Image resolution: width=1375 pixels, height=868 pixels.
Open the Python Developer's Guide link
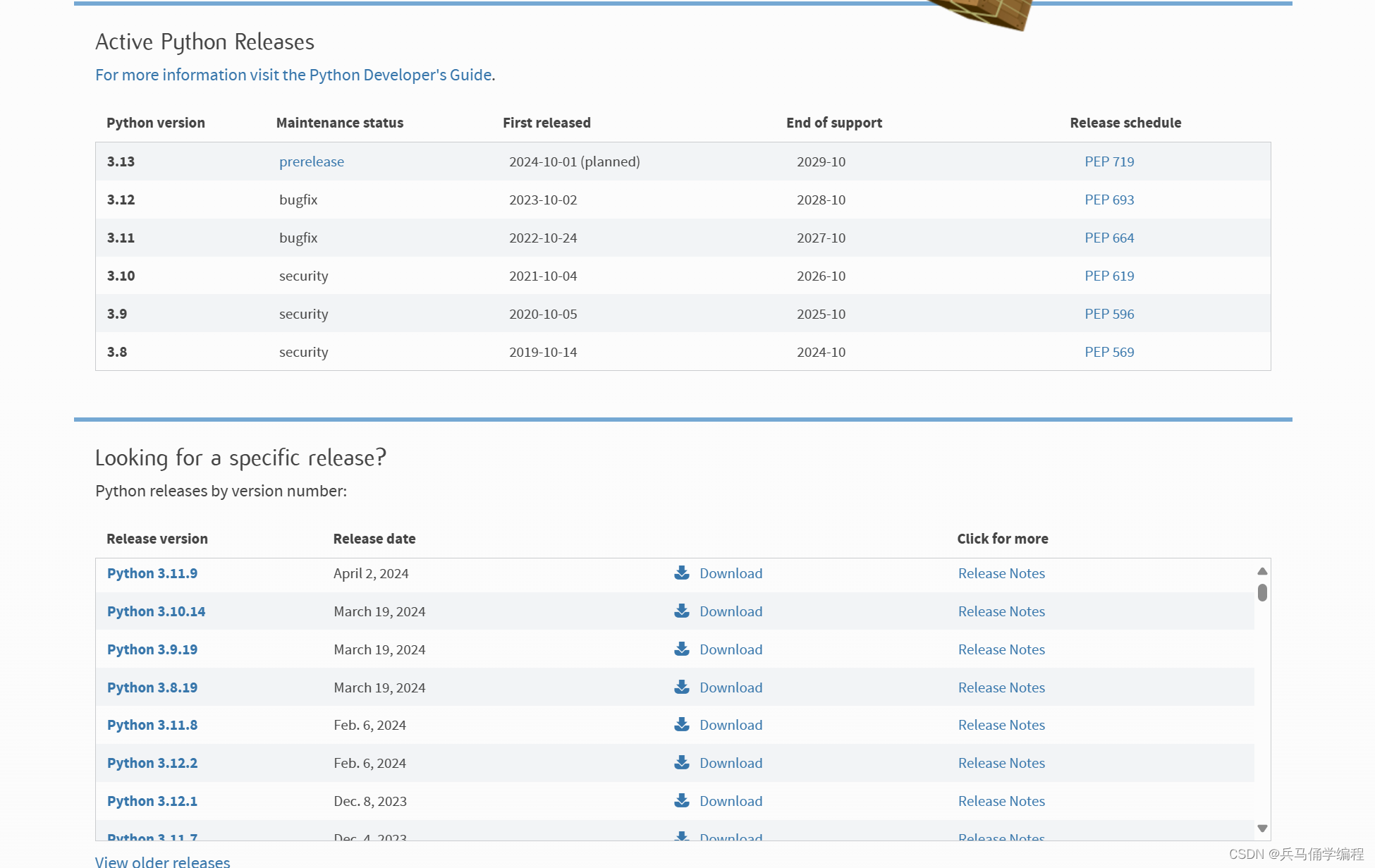295,75
